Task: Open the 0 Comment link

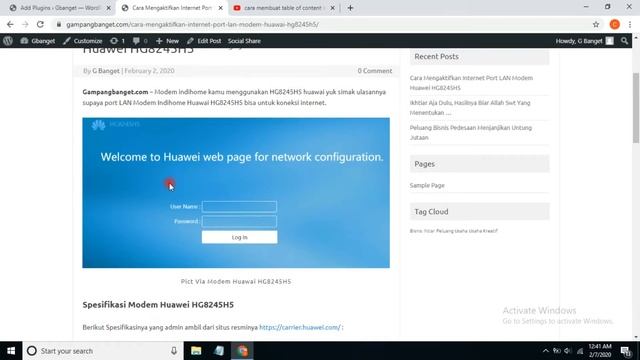Action: (375, 71)
